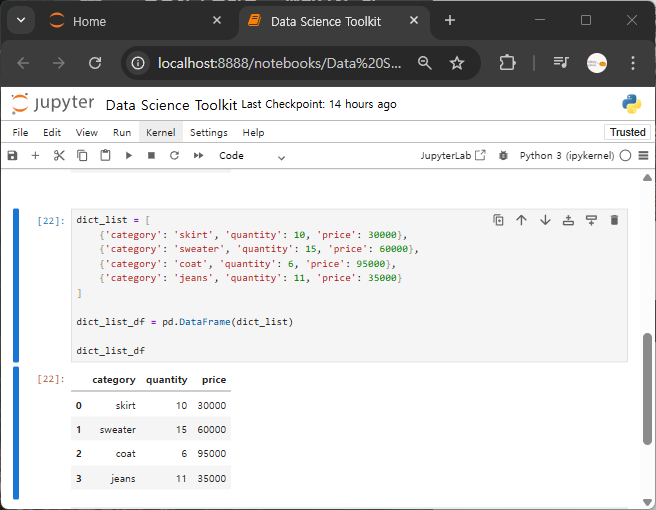The width and height of the screenshot is (656, 510).
Task: Restart the kernel with circular arrow icon
Action: click(174, 156)
